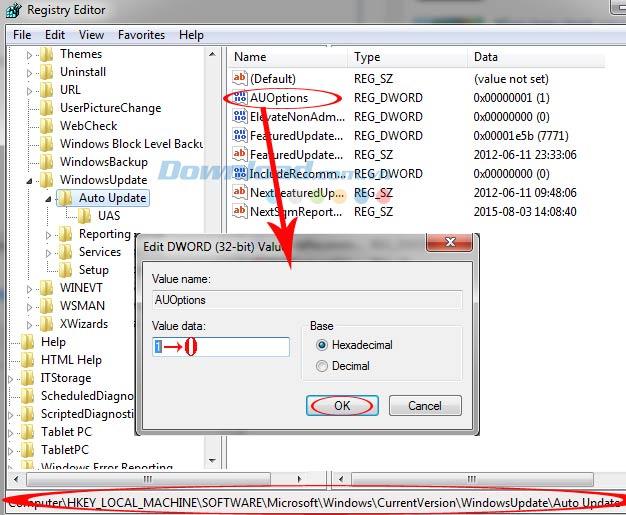
Task: Click the AUOptions DWORD value icon
Action: pyautogui.click(x=240, y=98)
